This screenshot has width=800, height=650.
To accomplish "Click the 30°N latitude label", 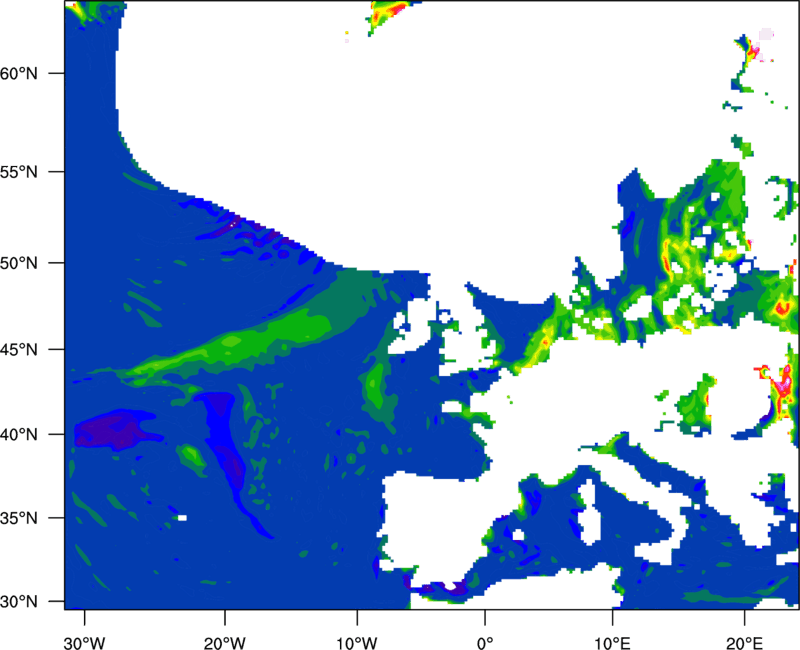I will pyautogui.click(x=19, y=602).
